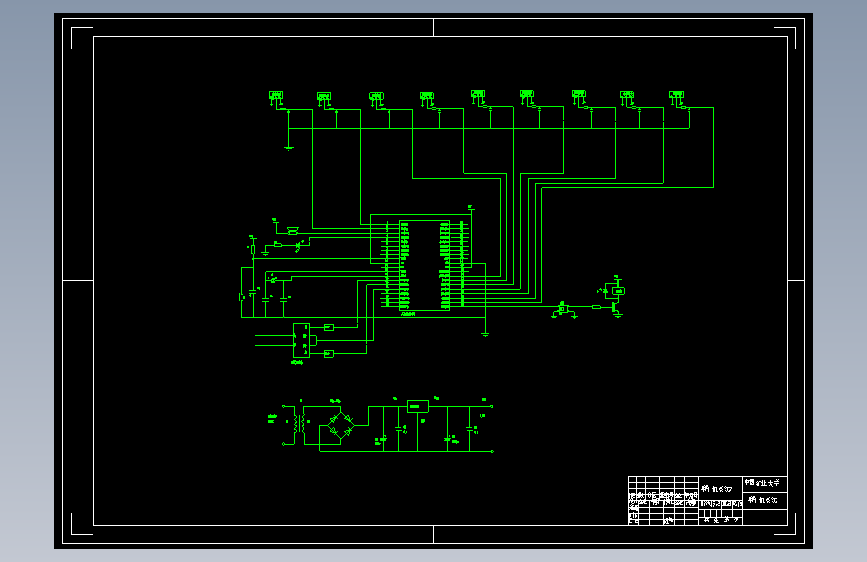This screenshot has width=867, height=562.
Task: Click the revision table grid in title block
Action: (664, 501)
